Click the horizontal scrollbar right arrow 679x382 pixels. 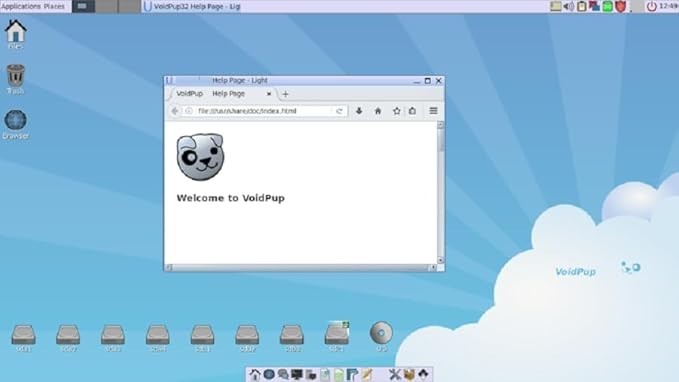pyautogui.click(x=432, y=268)
